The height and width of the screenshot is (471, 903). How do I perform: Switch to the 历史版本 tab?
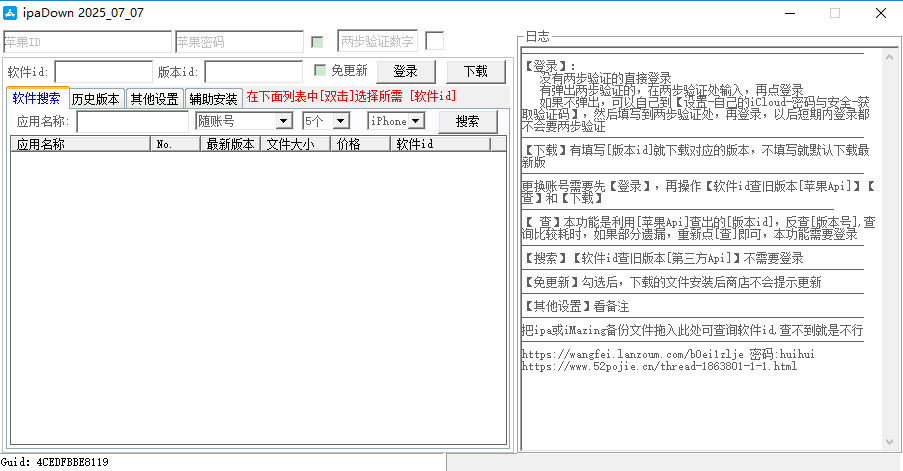(96, 98)
